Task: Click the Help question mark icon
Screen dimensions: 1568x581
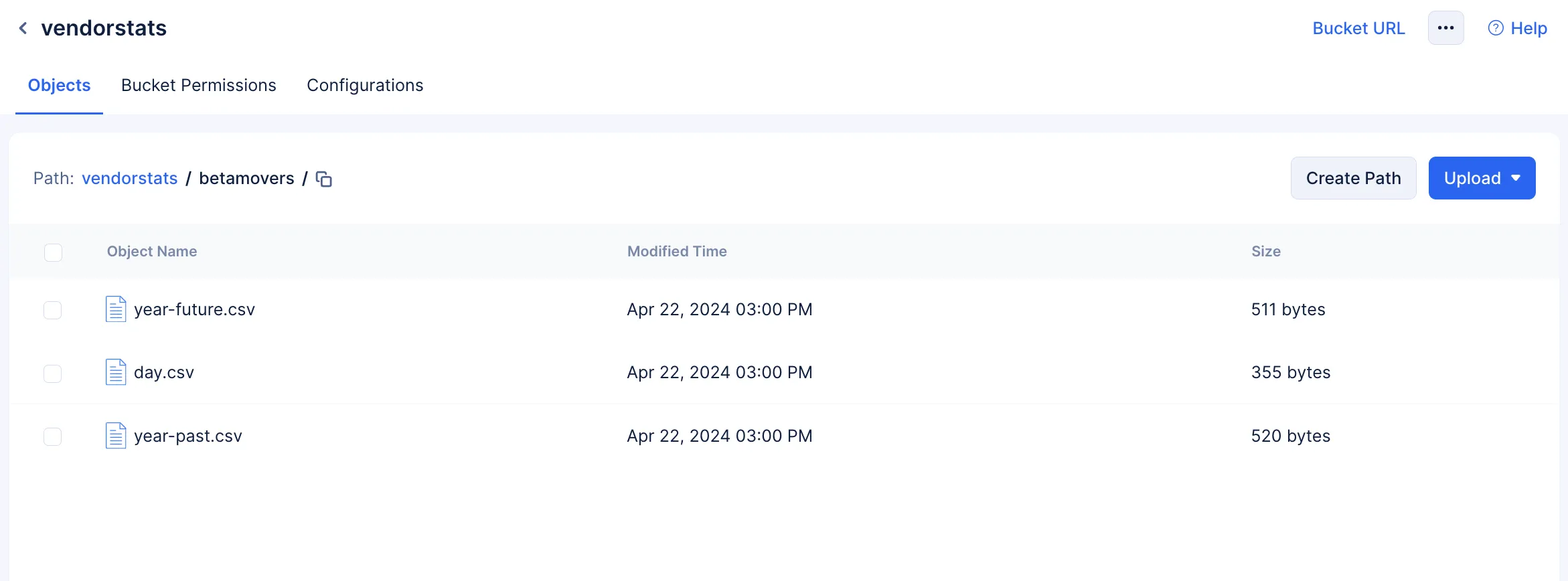Action: pyautogui.click(x=1496, y=28)
